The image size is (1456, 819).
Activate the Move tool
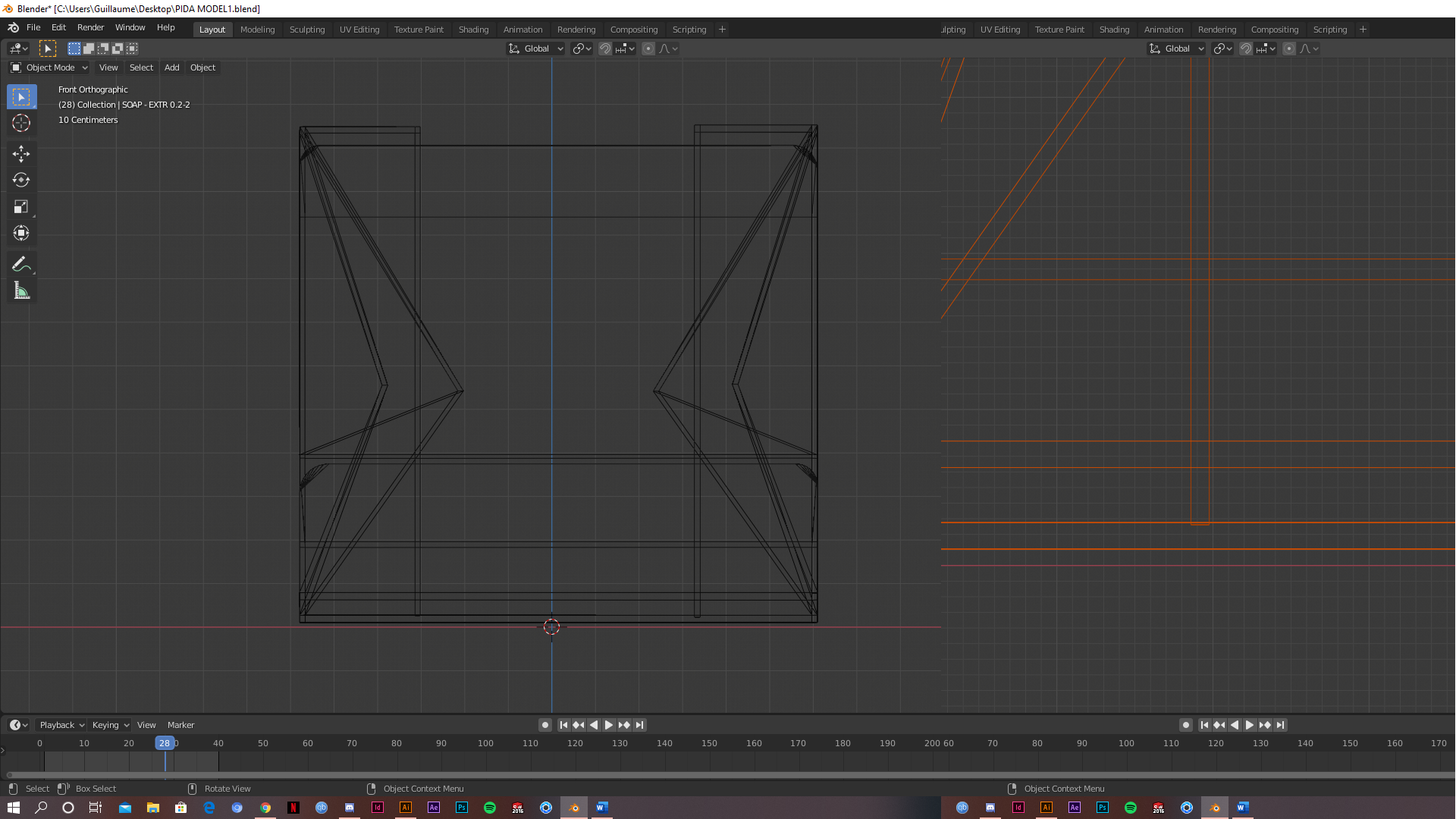click(x=21, y=154)
